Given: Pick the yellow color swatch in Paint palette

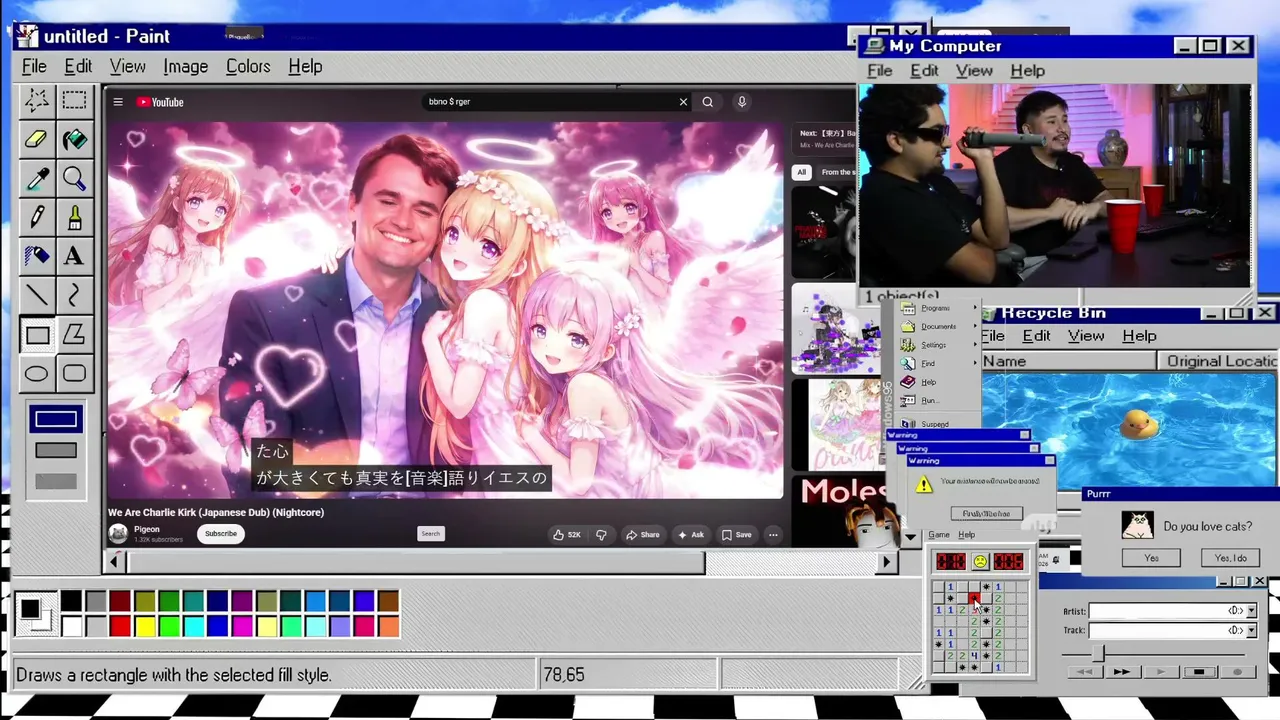Looking at the screenshot, I should click(144, 627).
